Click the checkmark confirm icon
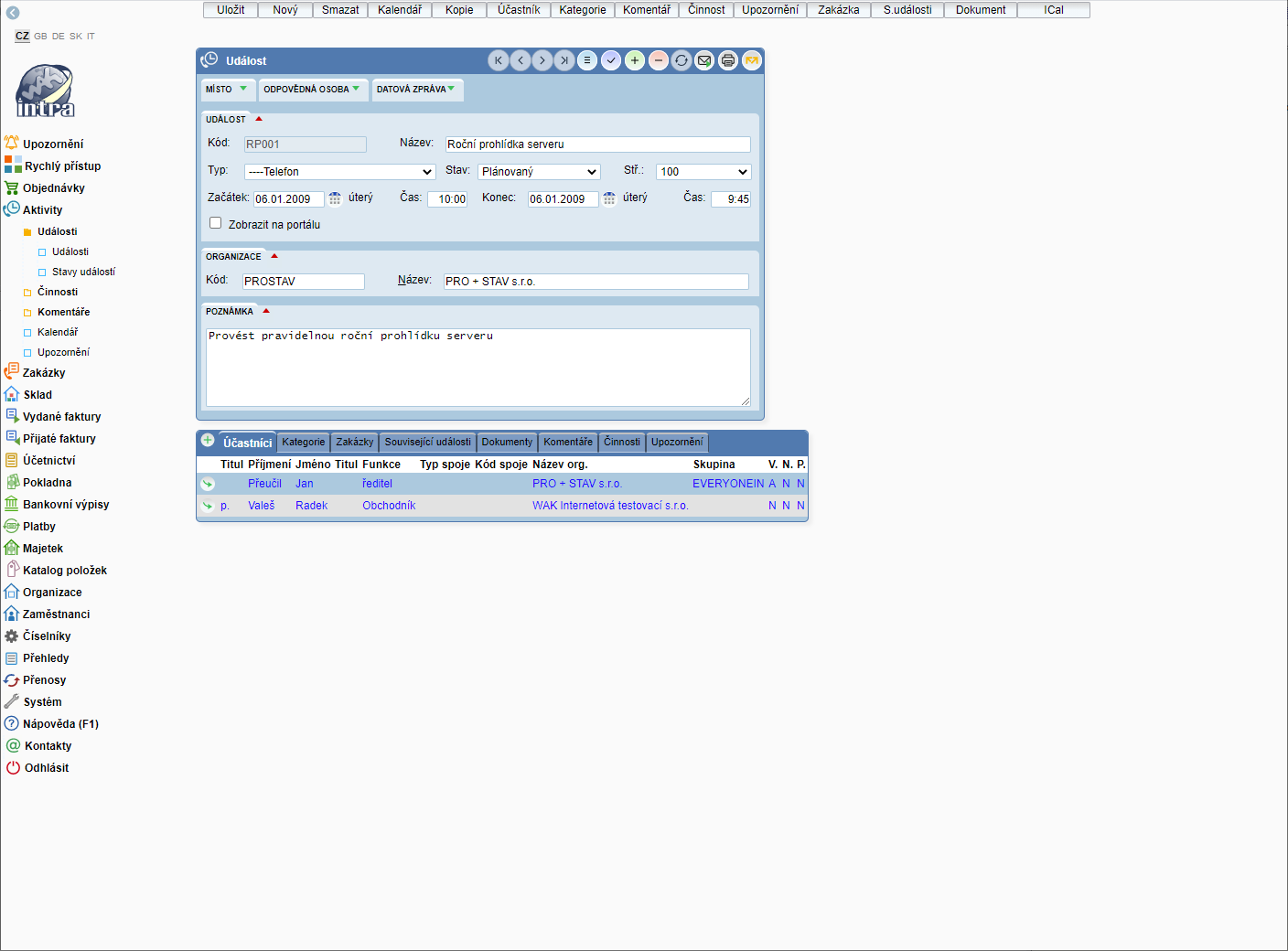The width and height of the screenshot is (1288, 951). pos(611,60)
